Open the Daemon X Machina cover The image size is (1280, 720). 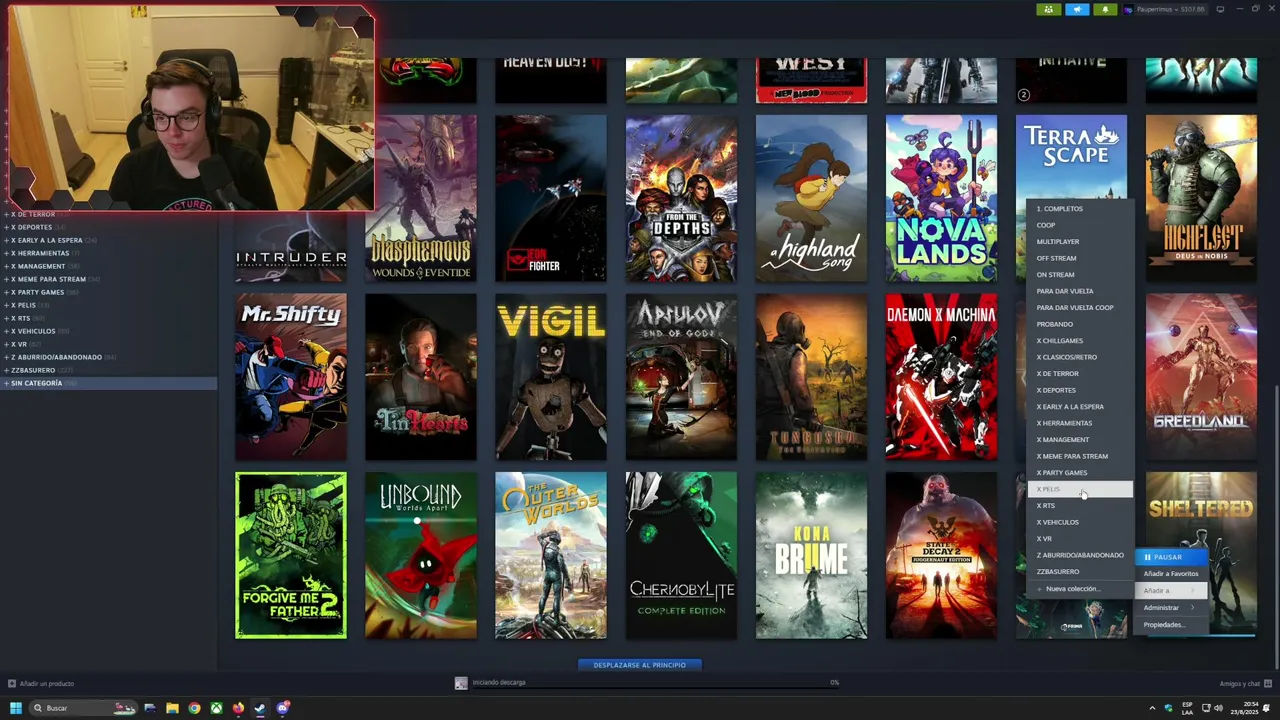coord(941,377)
